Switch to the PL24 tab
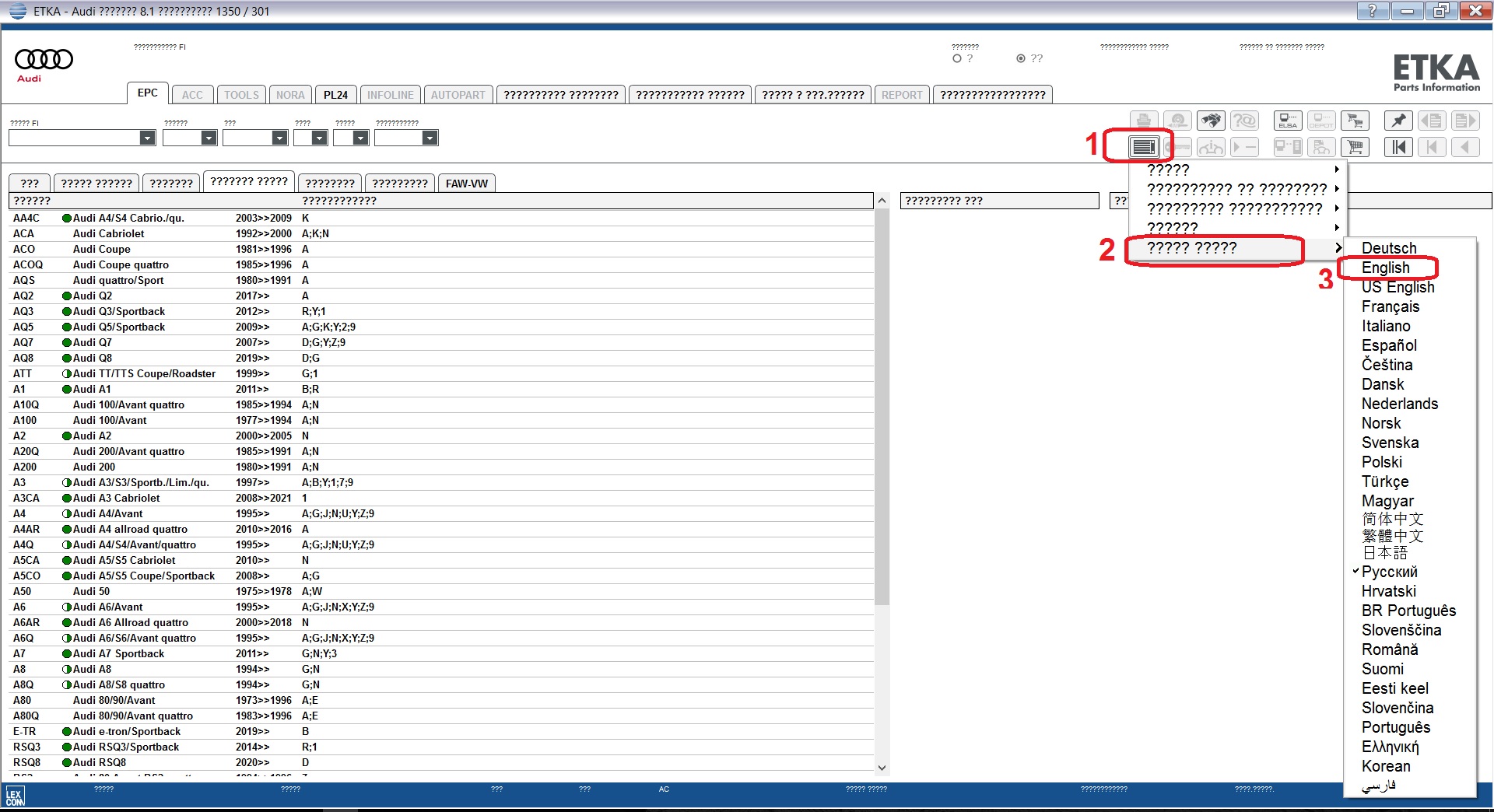Image resolution: width=1494 pixels, height=812 pixels. coord(335,95)
